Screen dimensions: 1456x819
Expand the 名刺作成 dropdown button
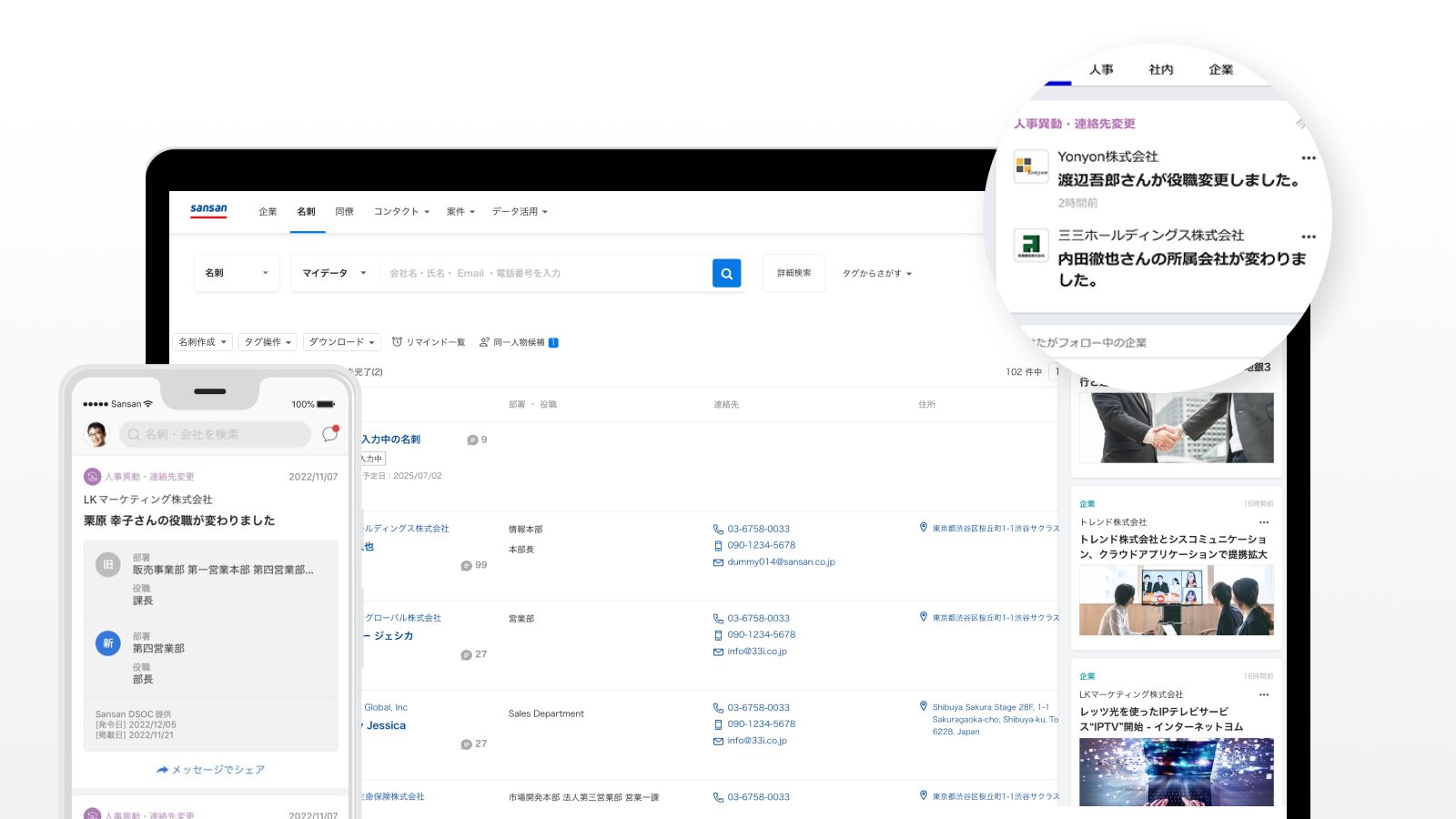tap(203, 342)
